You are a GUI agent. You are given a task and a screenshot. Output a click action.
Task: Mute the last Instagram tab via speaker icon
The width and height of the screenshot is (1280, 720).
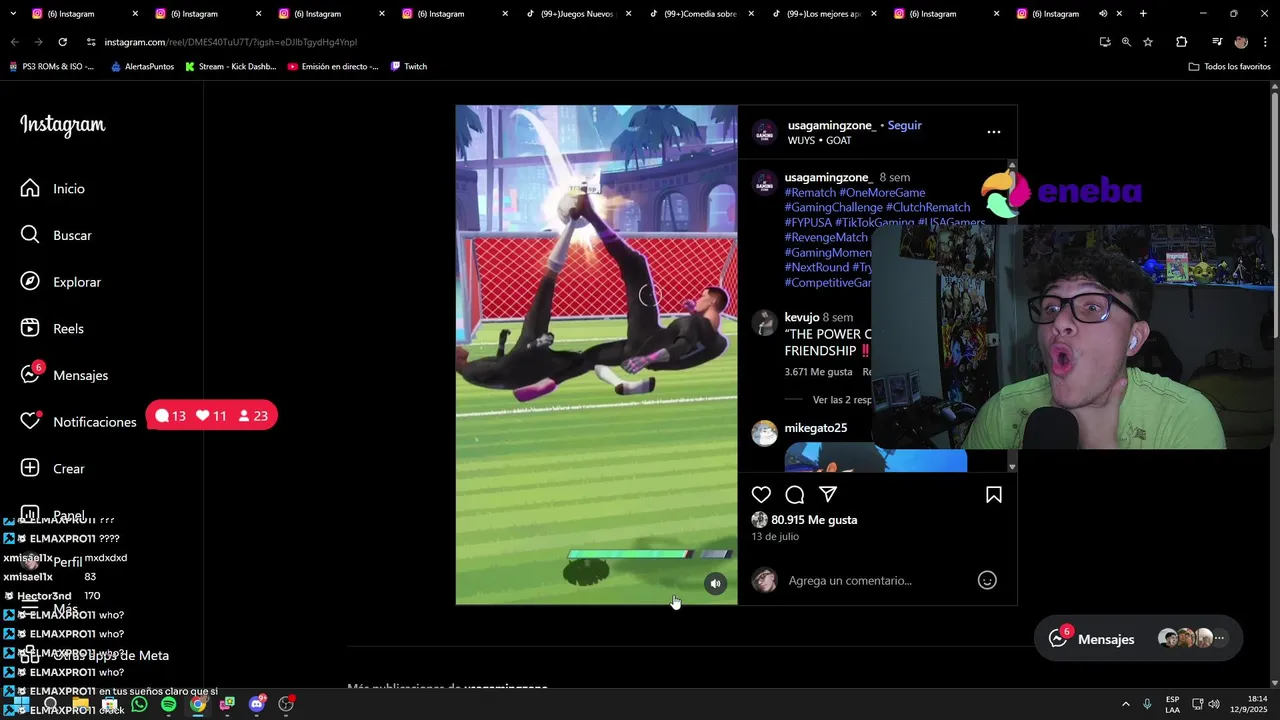click(1103, 14)
